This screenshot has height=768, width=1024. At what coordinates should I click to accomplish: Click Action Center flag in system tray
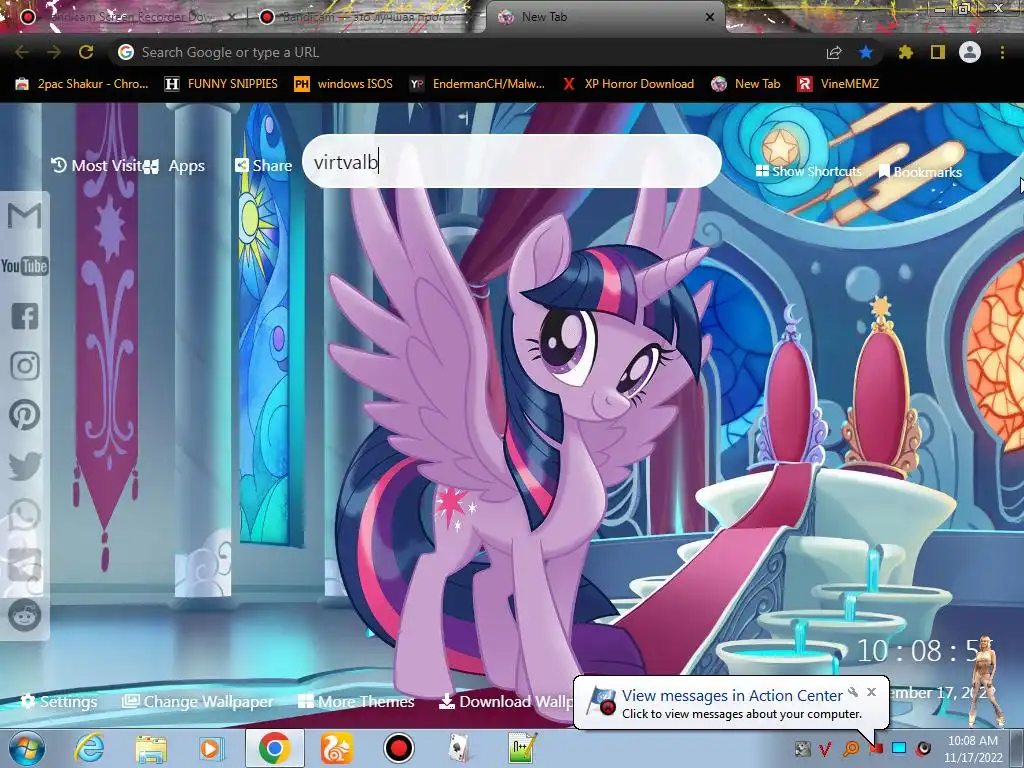click(876, 748)
